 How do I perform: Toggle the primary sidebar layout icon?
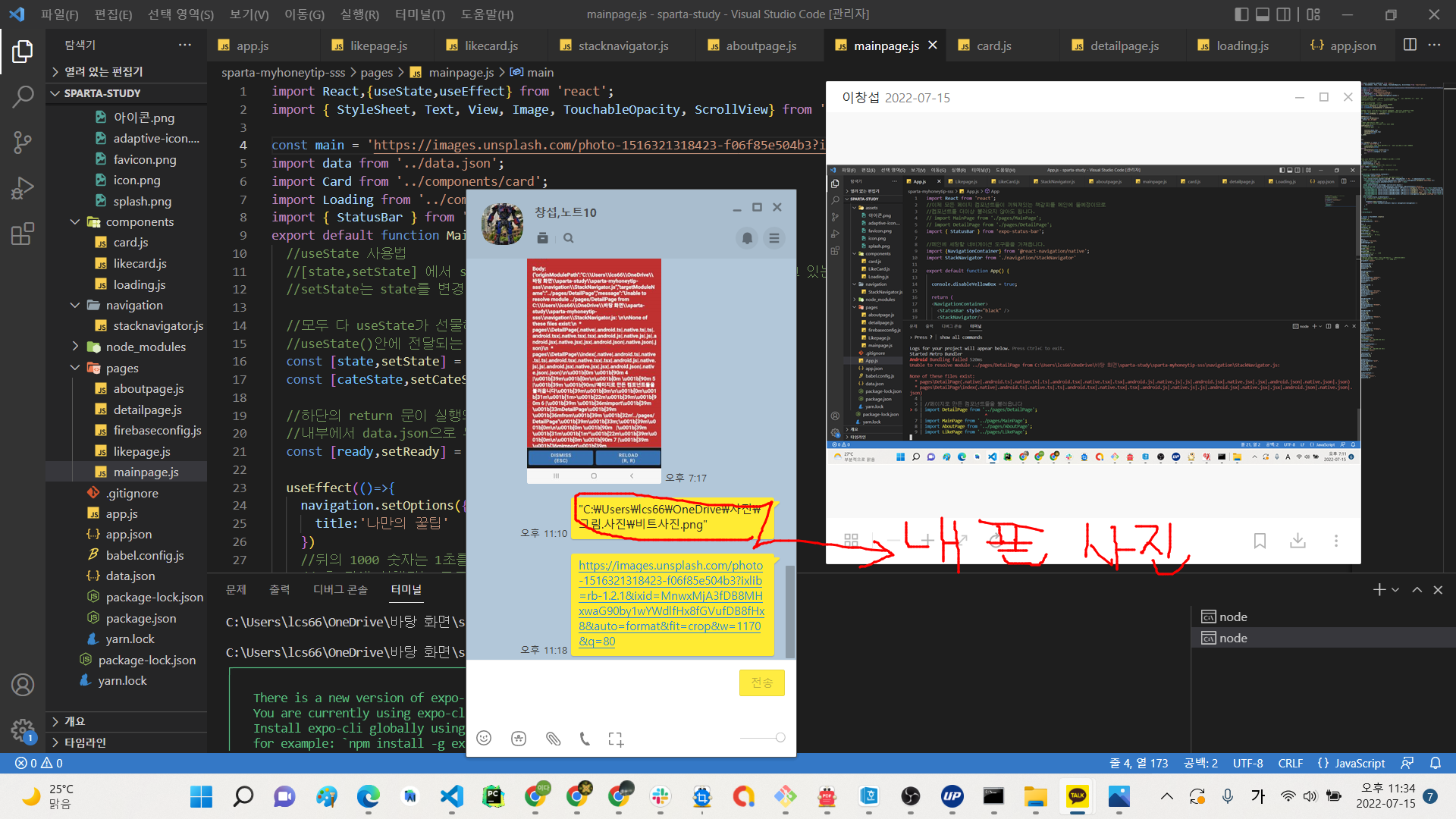click(x=1241, y=14)
